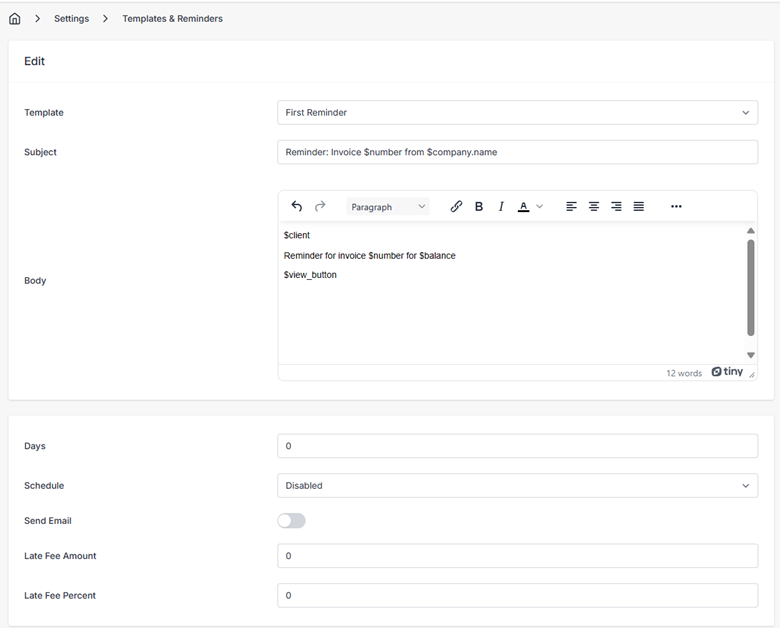Click the 'Reminder for invoice' line
The width and height of the screenshot is (780, 628).
pos(370,255)
